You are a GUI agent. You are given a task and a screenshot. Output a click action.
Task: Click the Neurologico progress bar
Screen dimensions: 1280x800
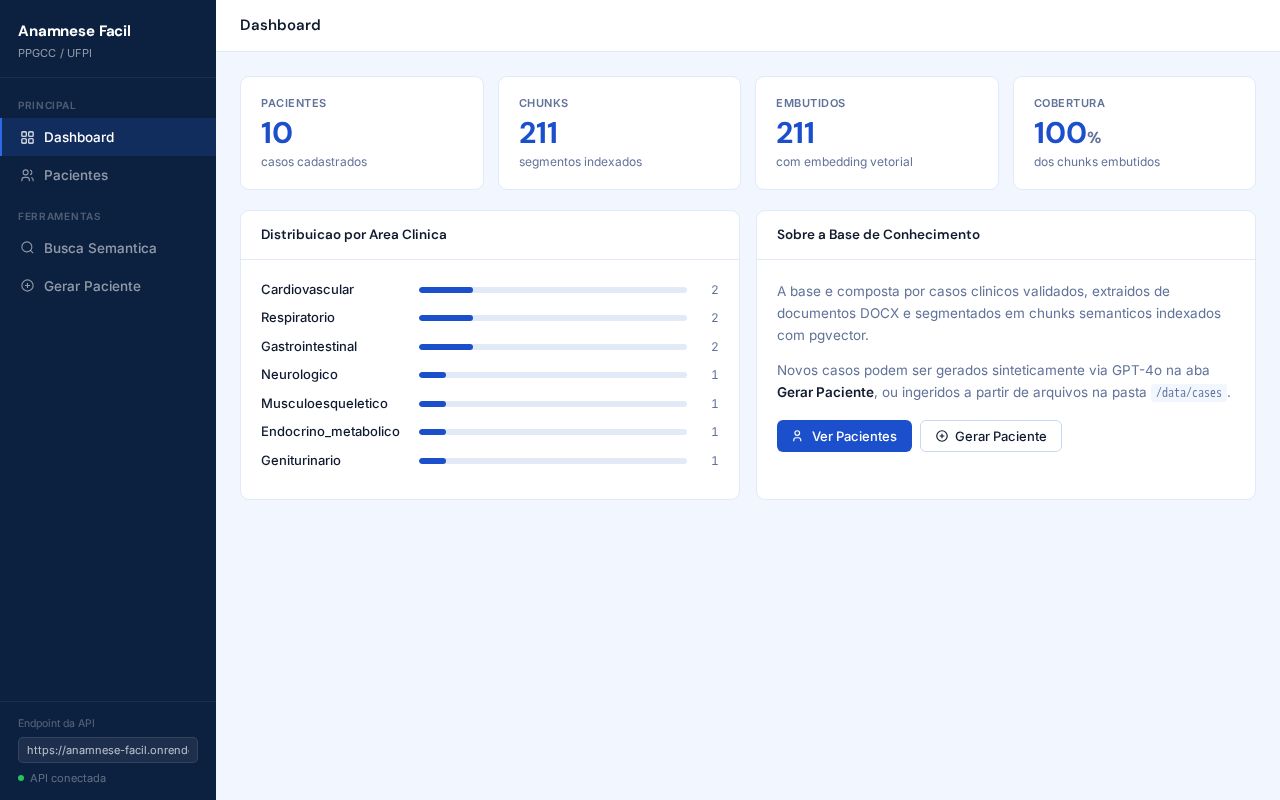553,375
